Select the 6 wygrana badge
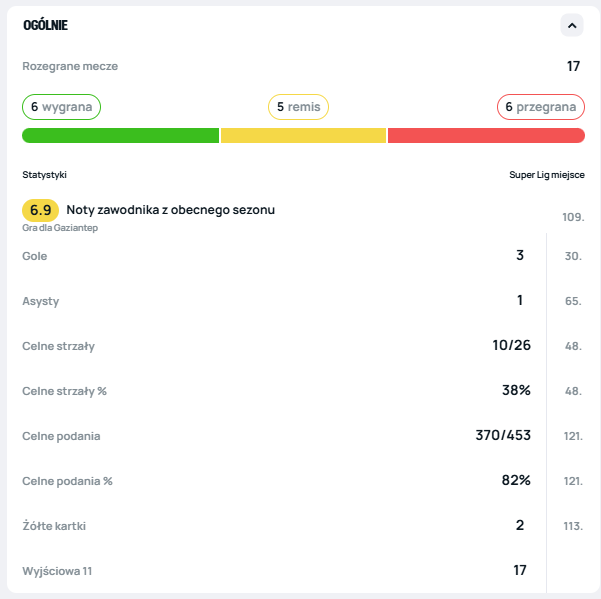This screenshot has height=599, width=601. coord(61,107)
